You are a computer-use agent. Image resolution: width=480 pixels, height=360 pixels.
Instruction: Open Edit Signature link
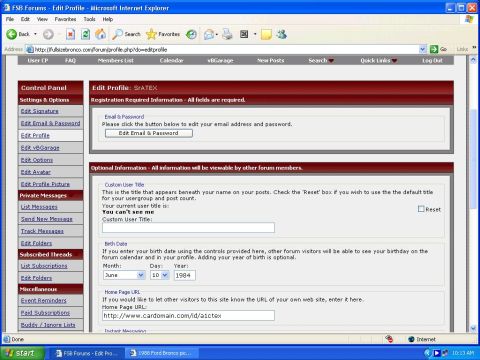click(x=40, y=111)
